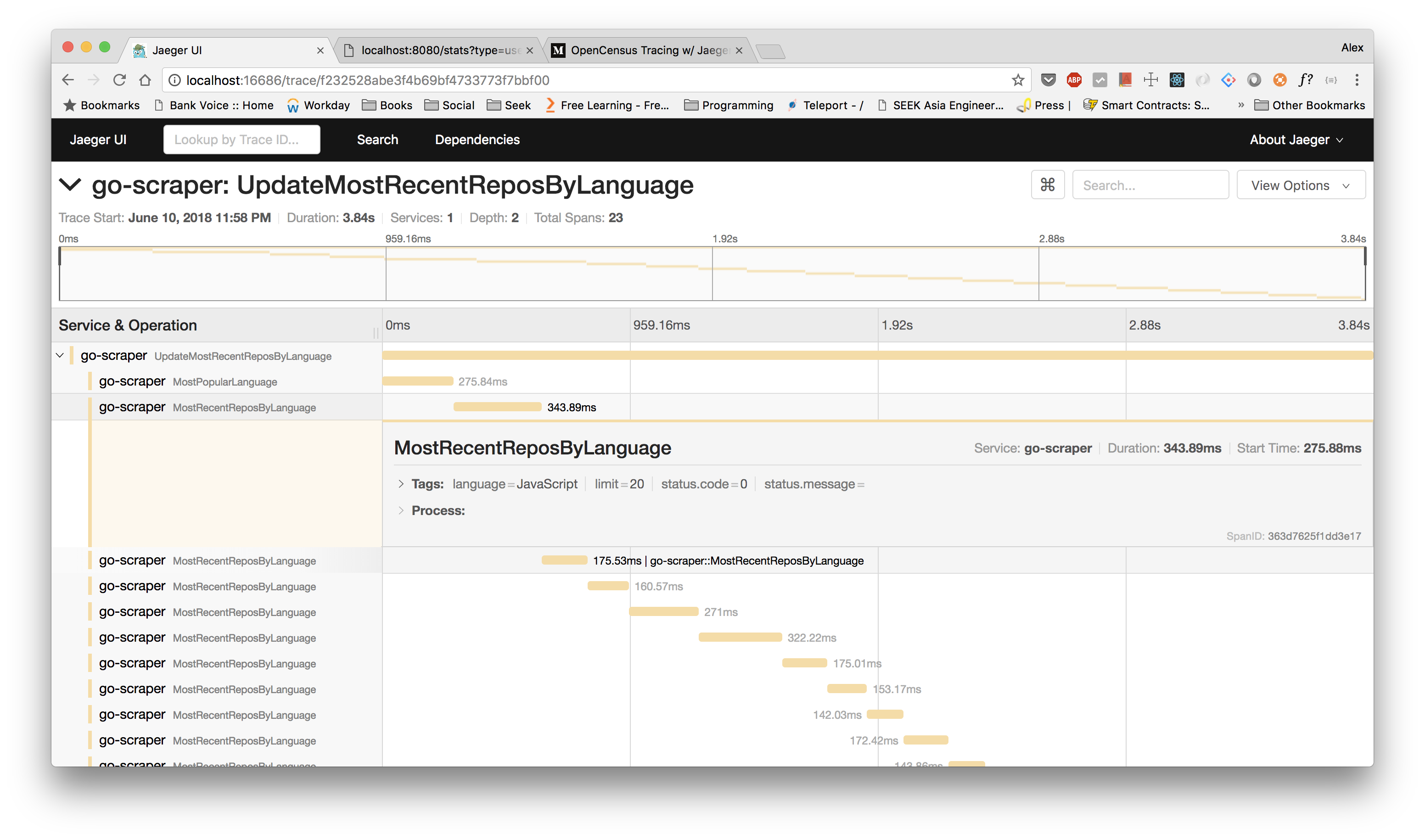This screenshot has height=840, width=1425.
Task: Open Free Learning bookmark
Action: point(607,105)
